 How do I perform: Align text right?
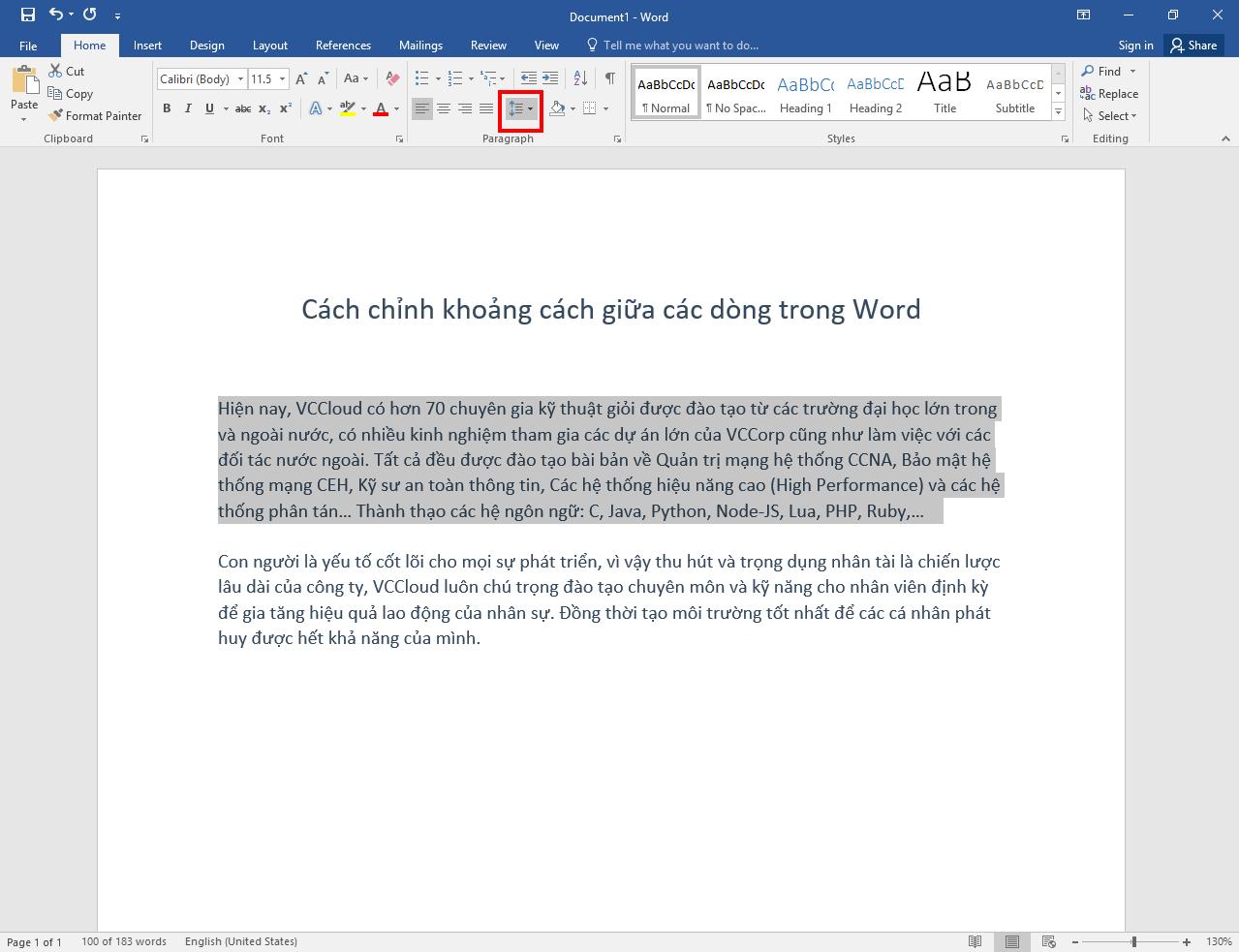tap(465, 109)
